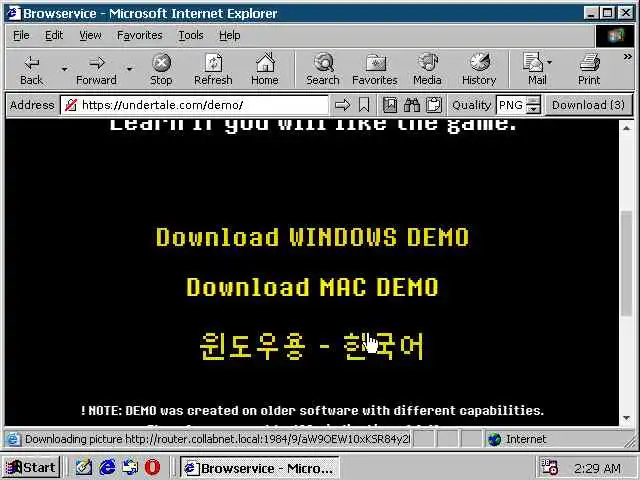This screenshot has width=640, height=480.
Task: Click the Download (3) button
Action: [x=589, y=105]
